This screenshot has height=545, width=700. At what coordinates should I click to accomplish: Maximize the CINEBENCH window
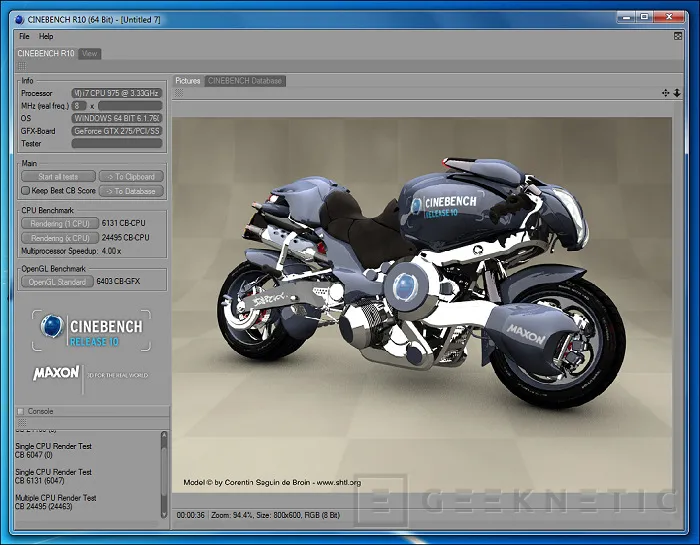click(x=644, y=17)
